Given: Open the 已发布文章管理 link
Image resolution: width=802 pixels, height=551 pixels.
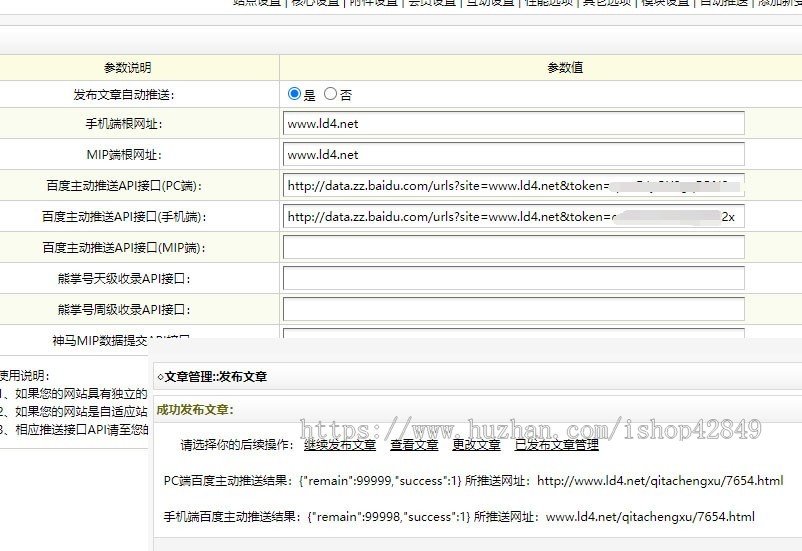Looking at the screenshot, I should point(556,445).
